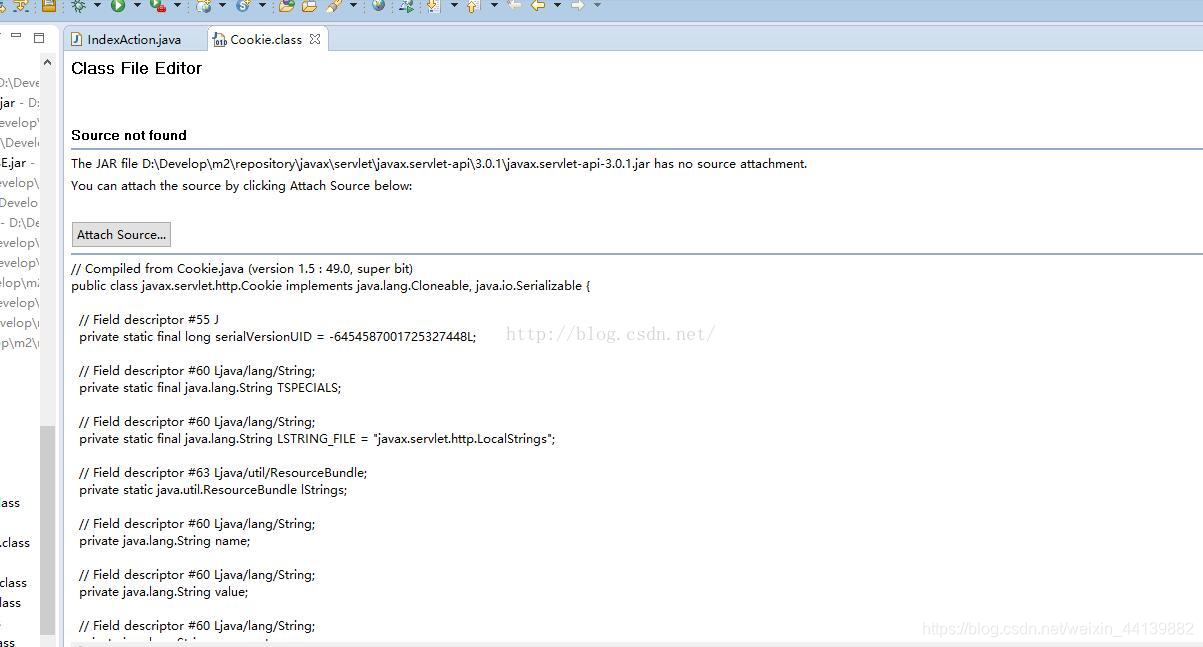
Task: Close the Cookie.class tab
Action: click(x=315, y=39)
